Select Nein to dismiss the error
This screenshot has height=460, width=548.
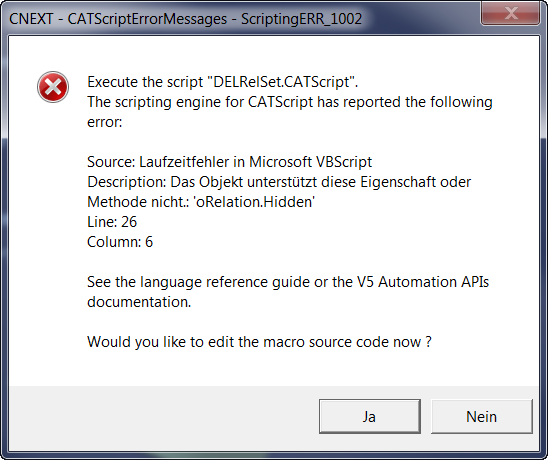pyautogui.click(x=482, y=416)
